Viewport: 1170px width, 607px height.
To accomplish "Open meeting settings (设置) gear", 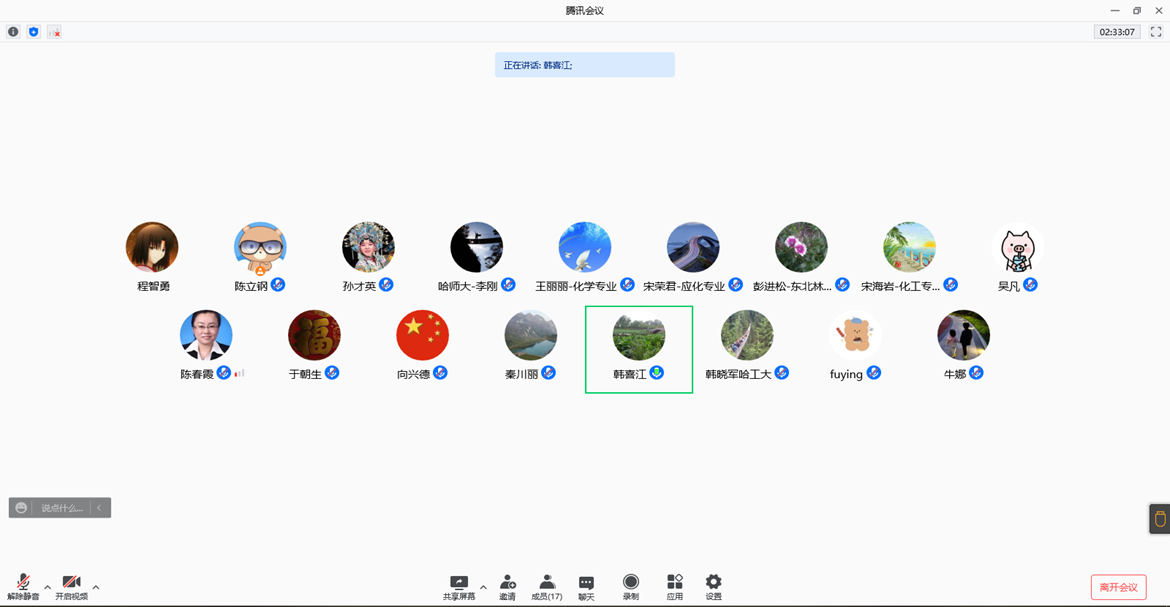I will coord(713,587).
